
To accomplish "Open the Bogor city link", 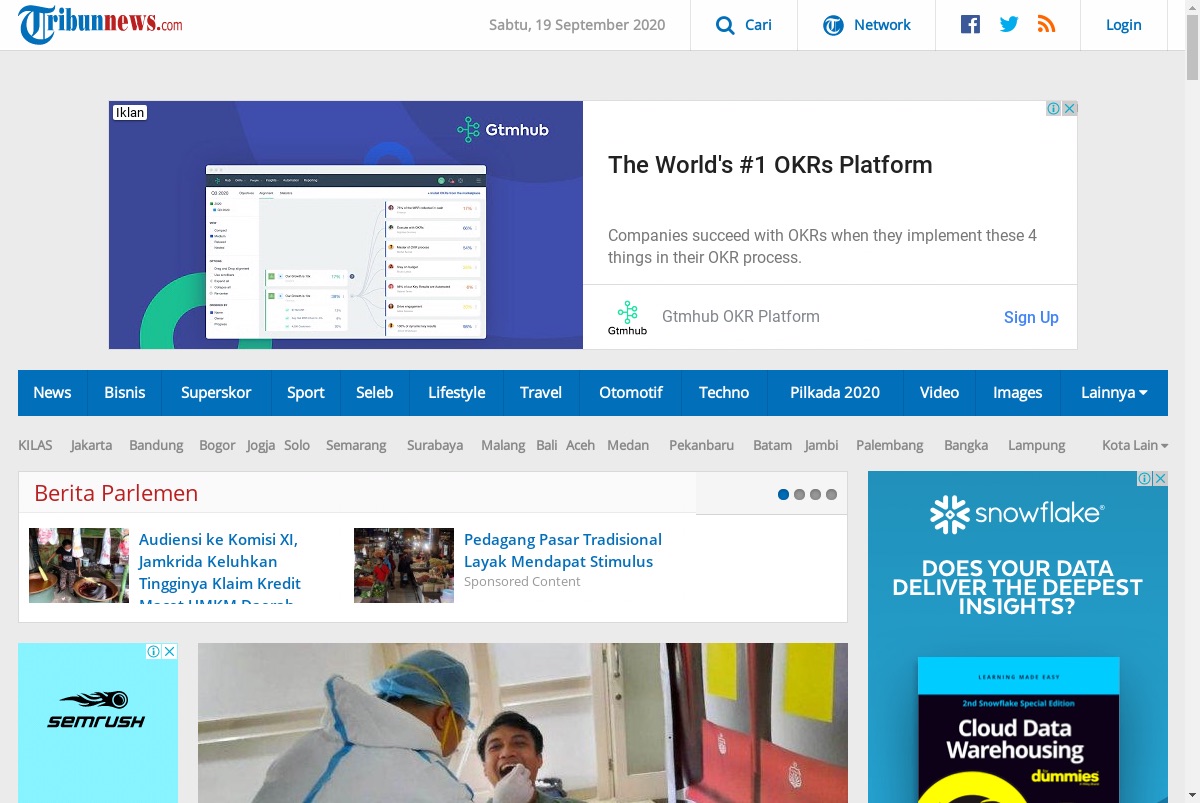I will coord(217,445).
